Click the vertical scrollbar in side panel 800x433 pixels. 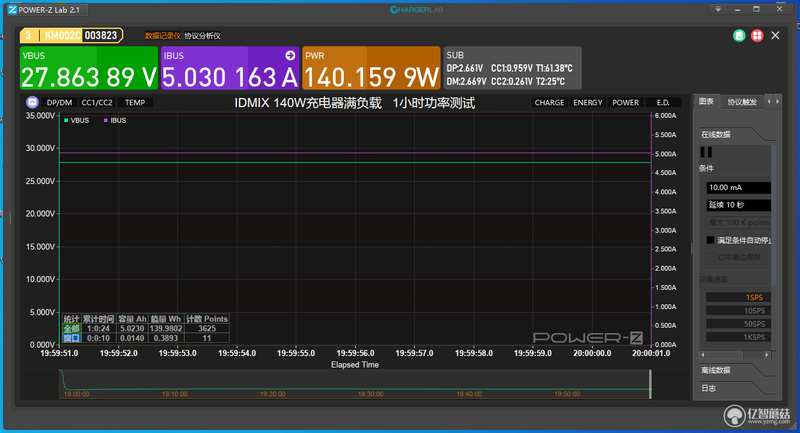[773, 214]
